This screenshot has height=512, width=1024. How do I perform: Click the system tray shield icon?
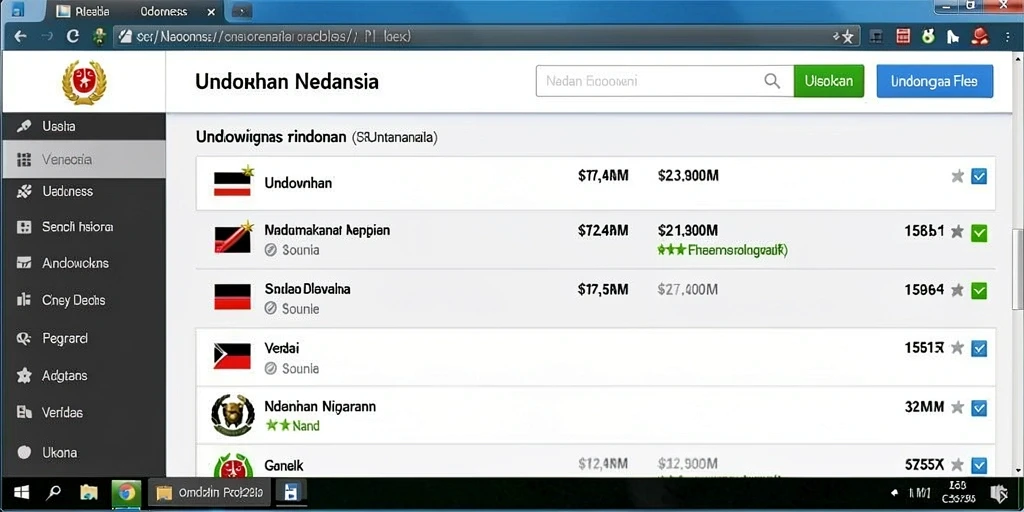pyautogui.click(x=999, y=494)
